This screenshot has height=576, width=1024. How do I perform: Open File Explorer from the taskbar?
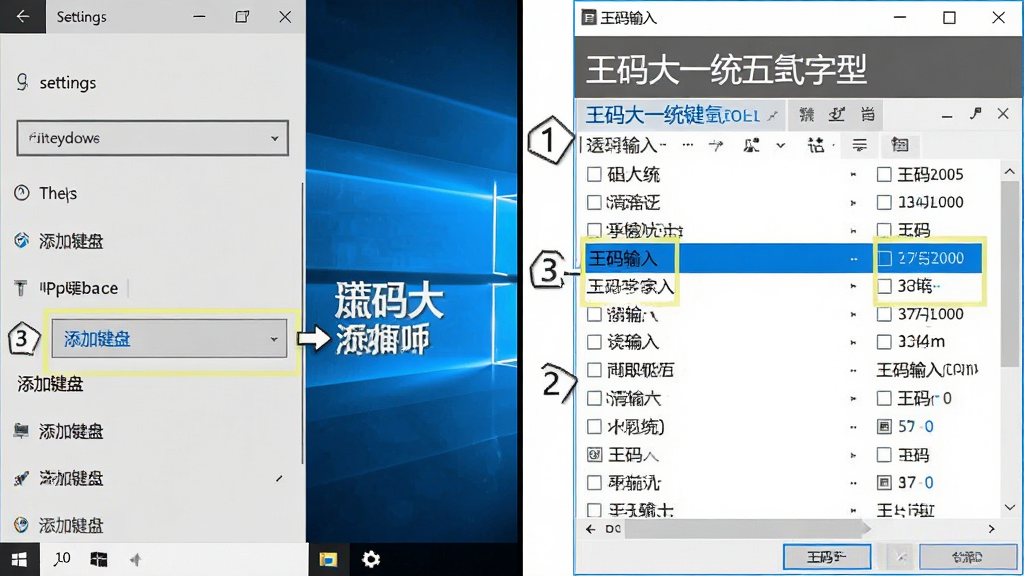click(328, 559)
